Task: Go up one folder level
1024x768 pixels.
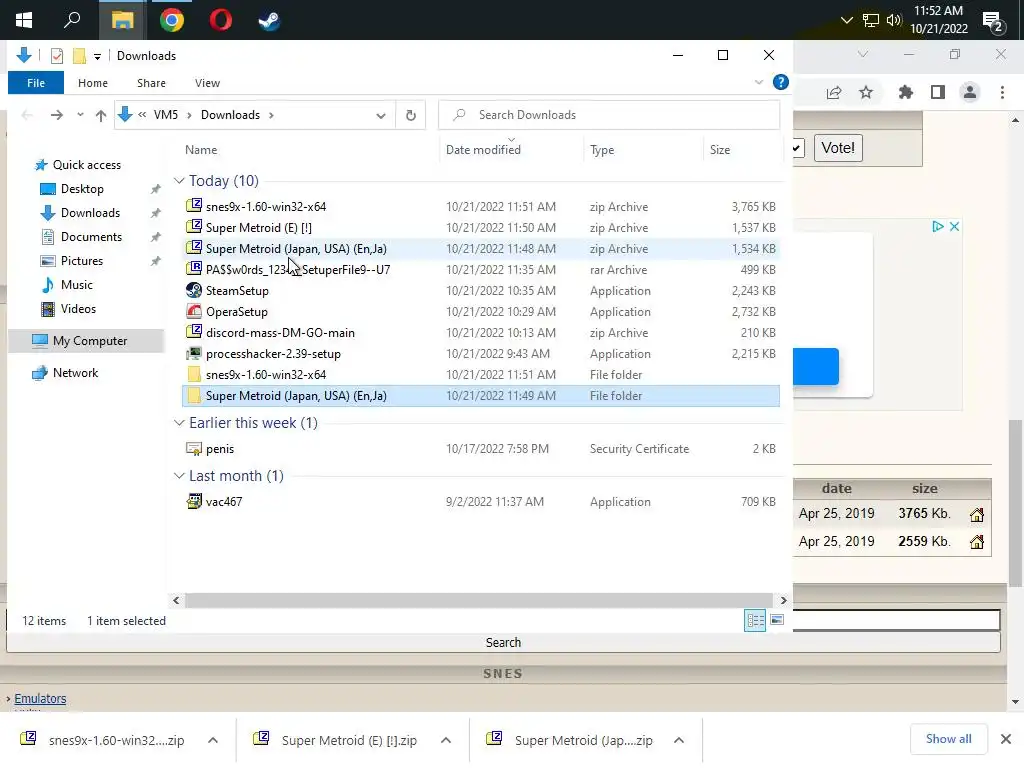Action: tap(101, 116)
